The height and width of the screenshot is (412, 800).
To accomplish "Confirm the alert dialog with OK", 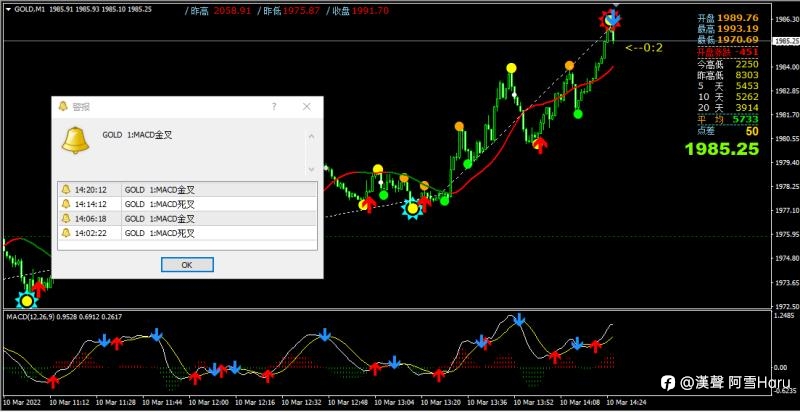I will pyautogui.click(x=187, y=265).
